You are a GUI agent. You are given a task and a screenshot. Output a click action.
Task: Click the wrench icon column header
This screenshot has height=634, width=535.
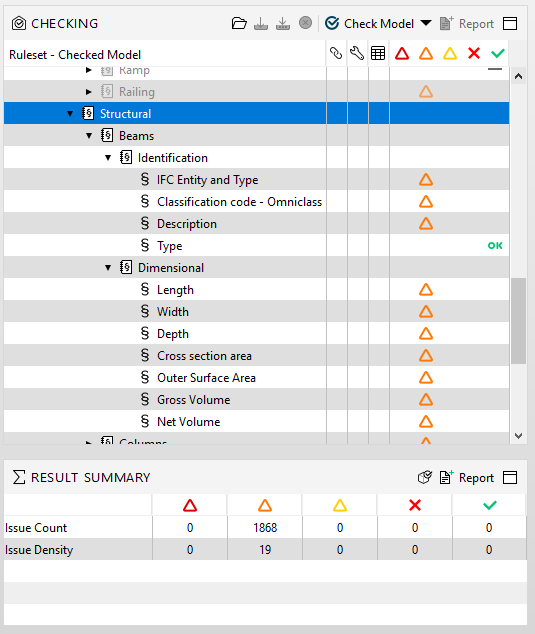coord(357,53)
